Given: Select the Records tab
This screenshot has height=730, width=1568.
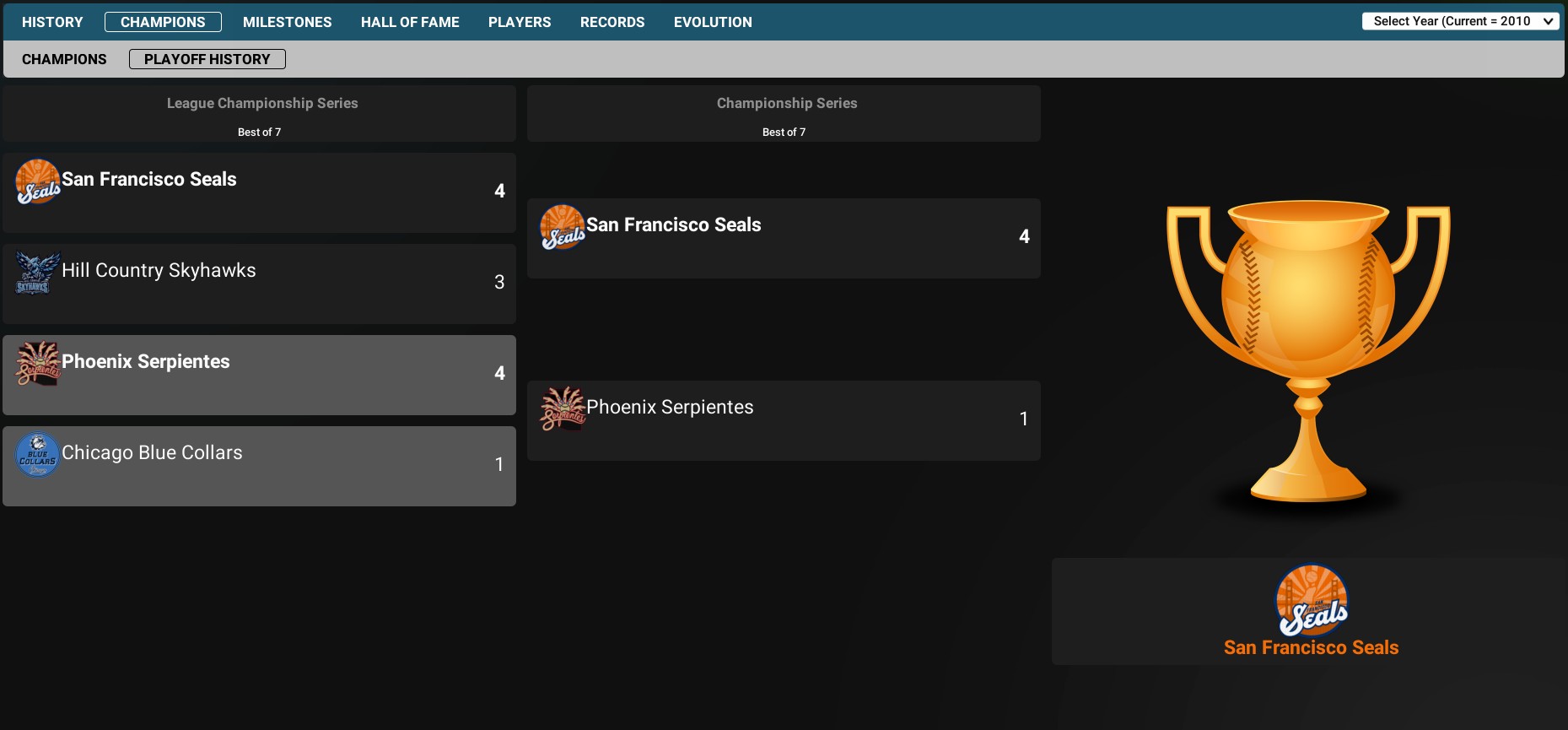Looking at the screenshot, I should pyautogui.click(x=612, y=22).
